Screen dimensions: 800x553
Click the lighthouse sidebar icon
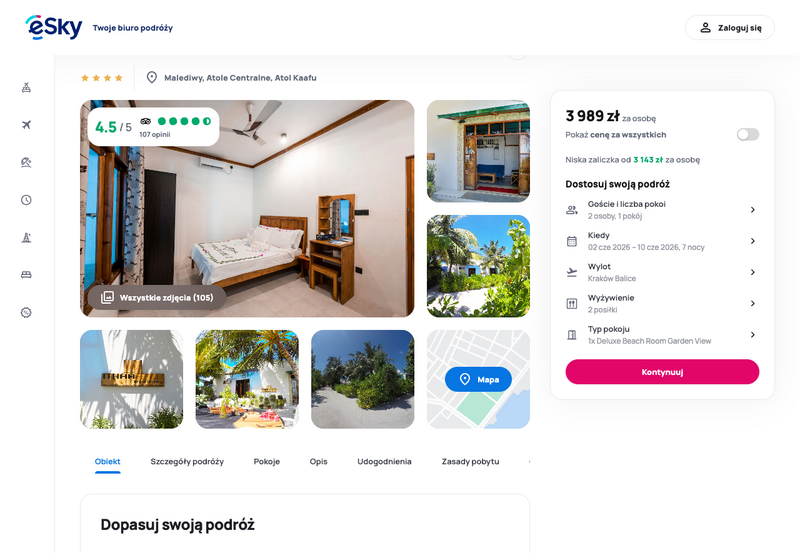27,237
